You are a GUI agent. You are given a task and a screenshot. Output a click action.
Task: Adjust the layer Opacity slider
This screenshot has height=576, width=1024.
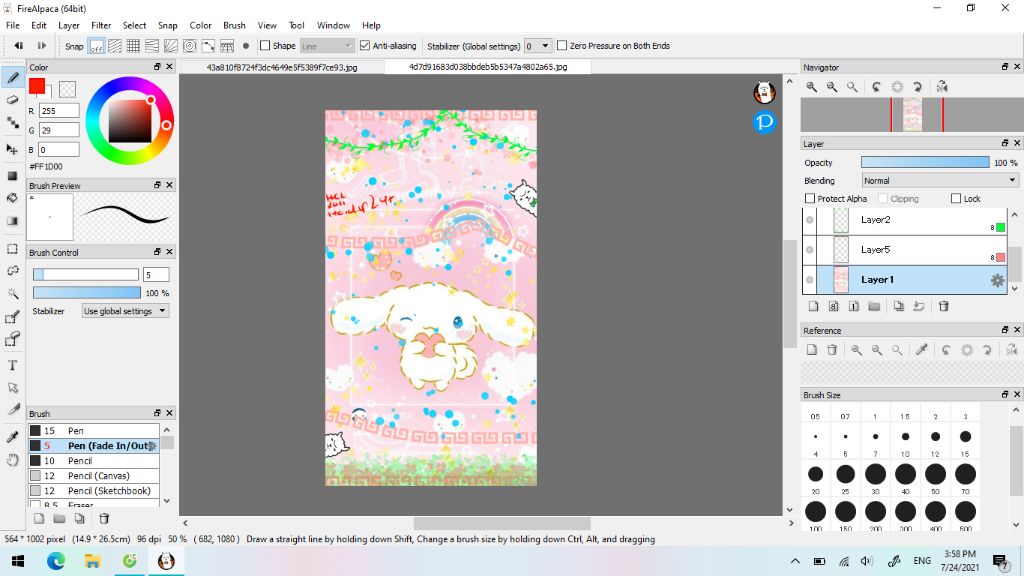[925, 163]
